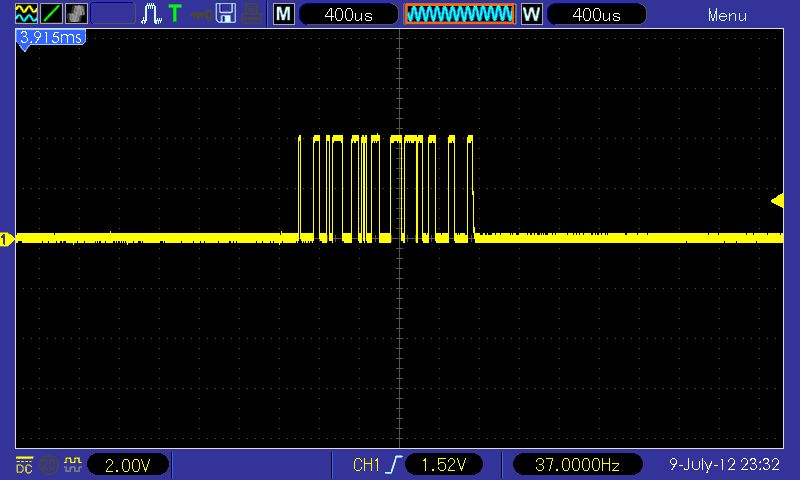Click the floppy disk save icon
The height and width of the screenshot is (480, 800).
(x=227, y=14)
